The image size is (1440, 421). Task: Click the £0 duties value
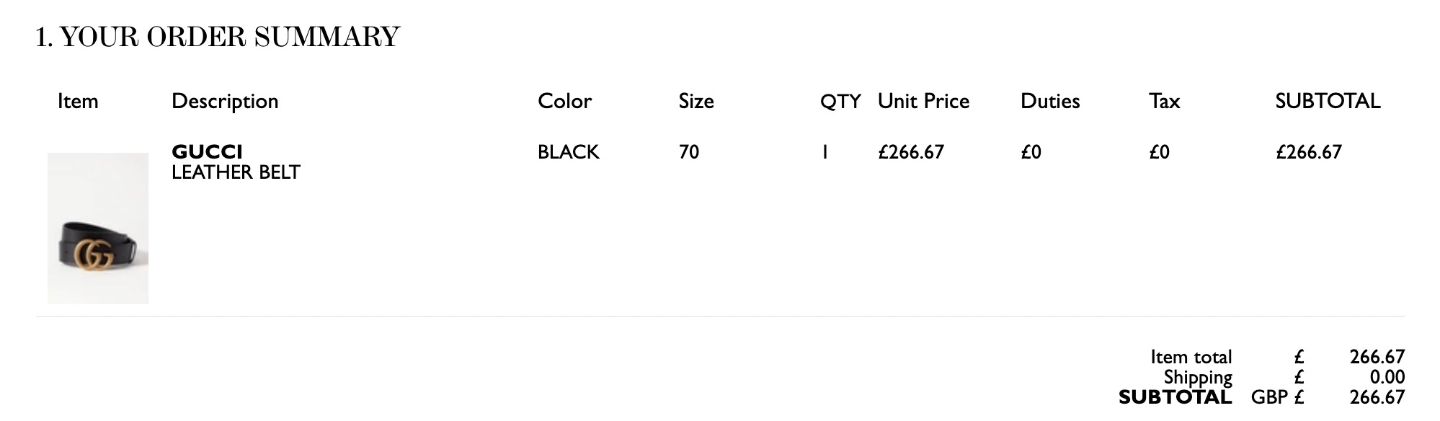click(x=1031, y=153)
